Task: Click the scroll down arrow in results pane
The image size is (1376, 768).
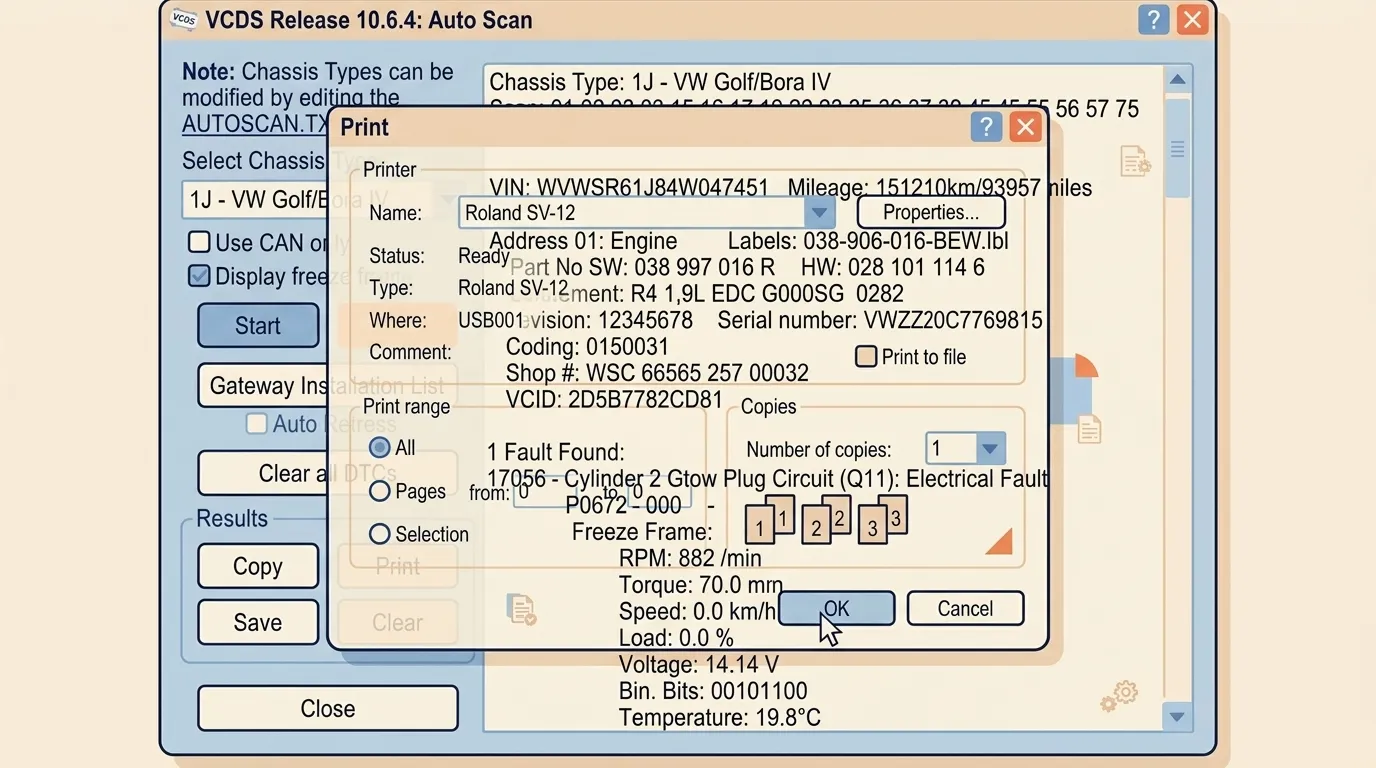Action: click(1177, 717)
